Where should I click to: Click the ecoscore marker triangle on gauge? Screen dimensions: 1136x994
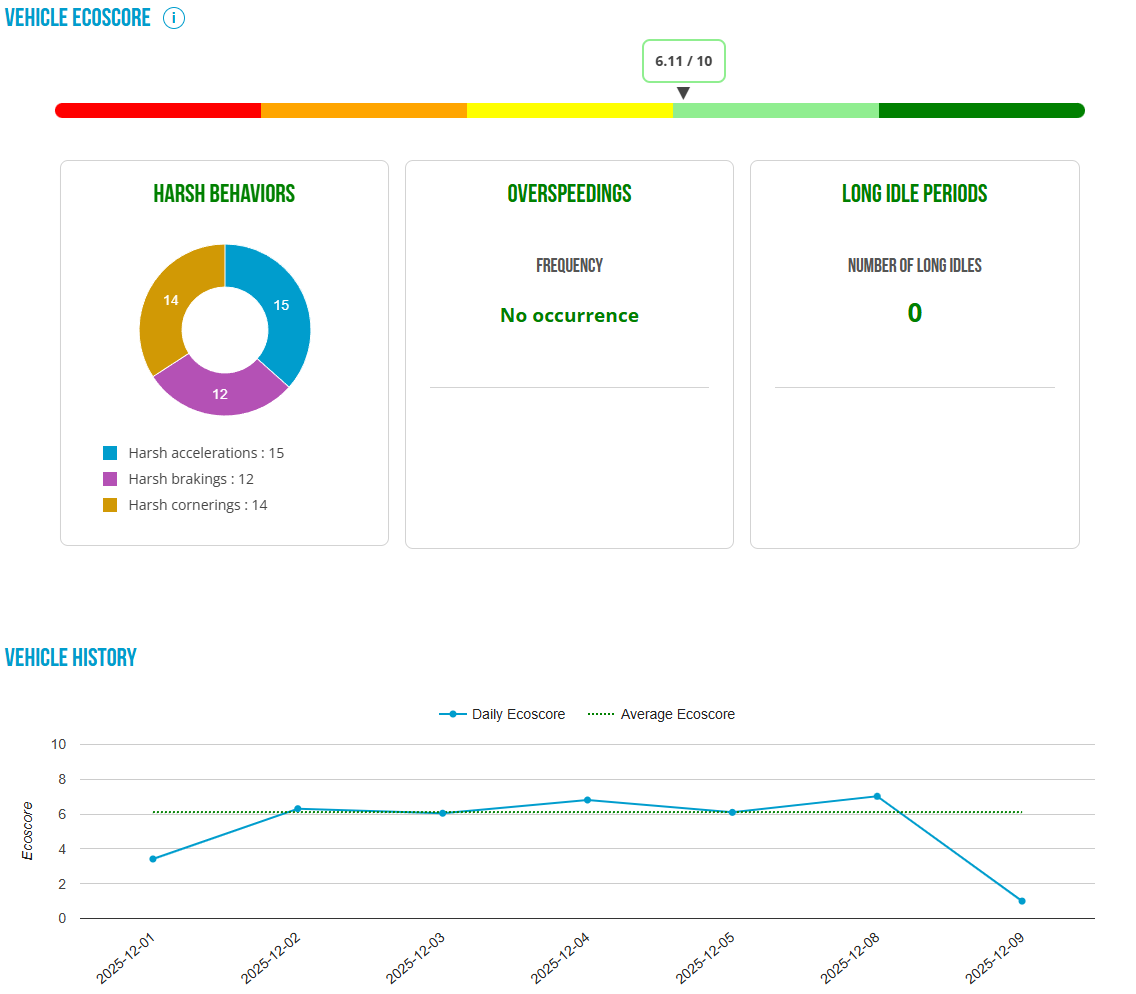683,93
